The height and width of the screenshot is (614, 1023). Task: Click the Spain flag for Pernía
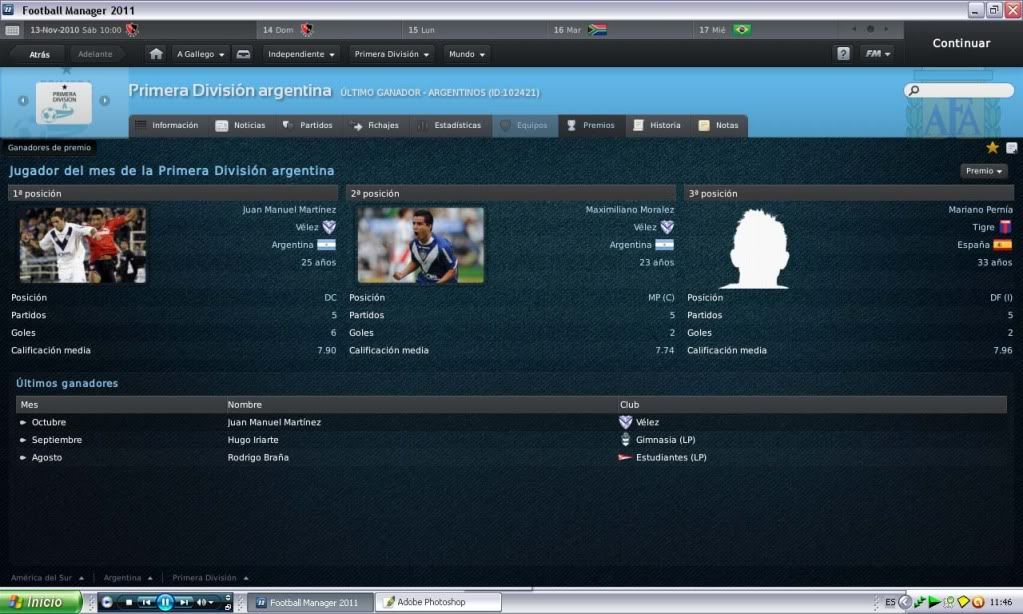(x=1002, y=245)
